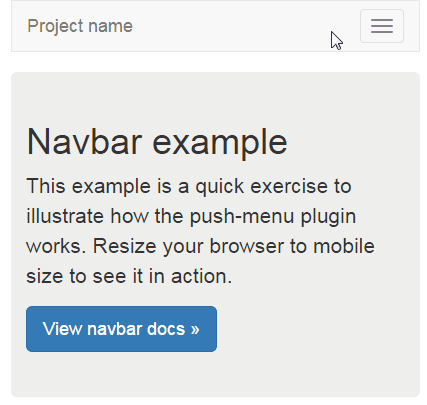
Task: Click the word "View" on the blue button
Action: click(x=62, y=329)
